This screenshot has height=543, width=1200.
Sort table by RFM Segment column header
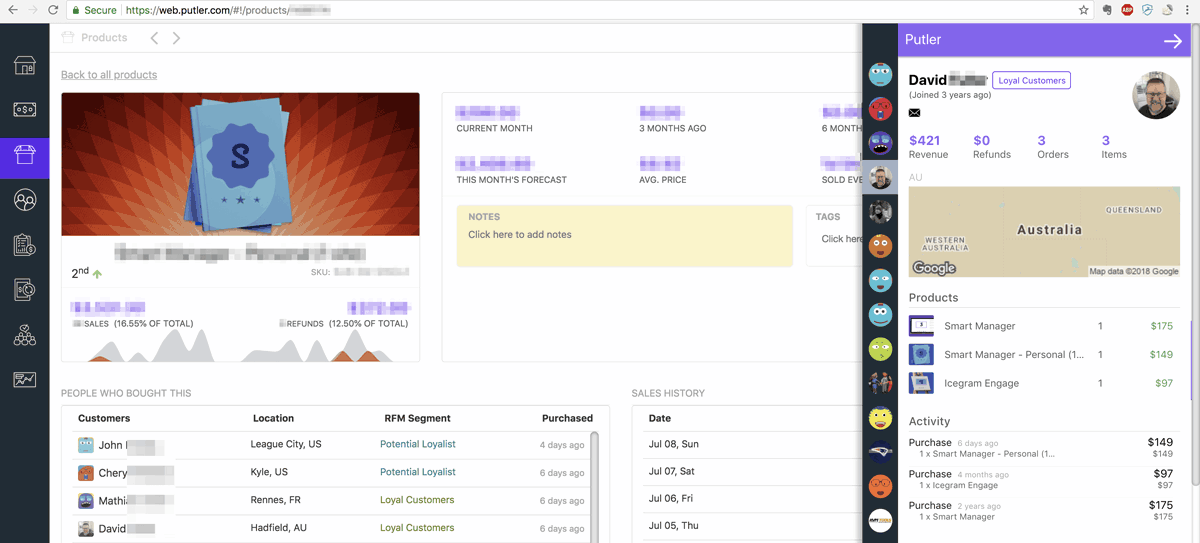(x=417, y=418)
